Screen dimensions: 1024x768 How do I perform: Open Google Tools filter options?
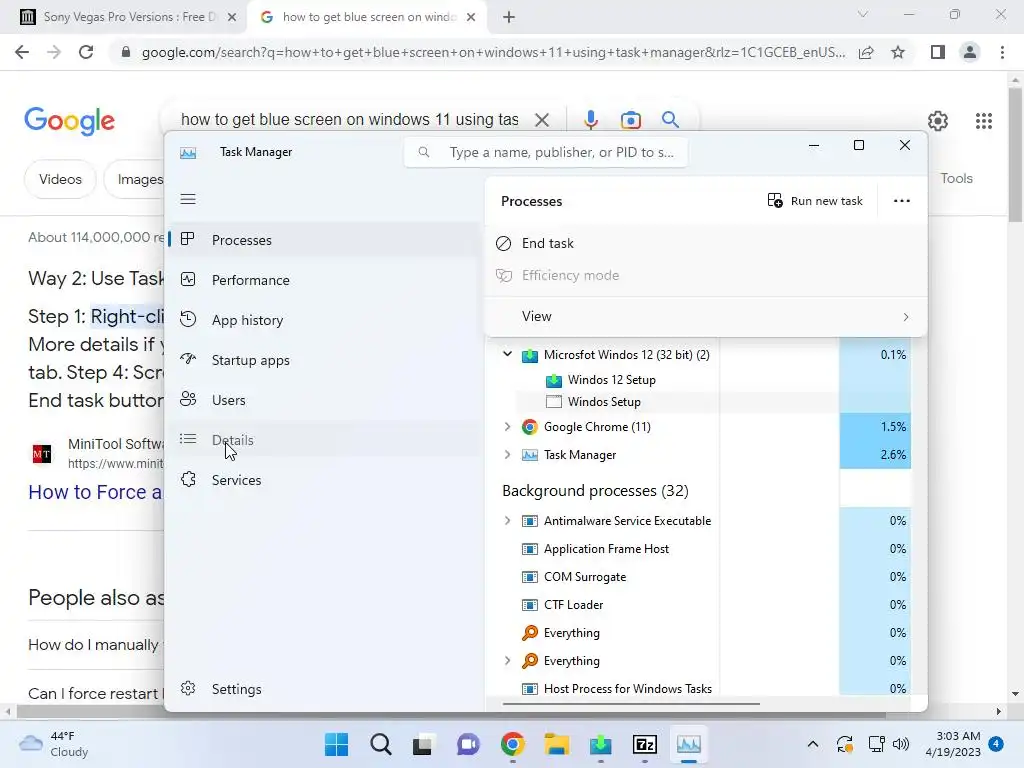pyautogui.click(x=956, y=178)
